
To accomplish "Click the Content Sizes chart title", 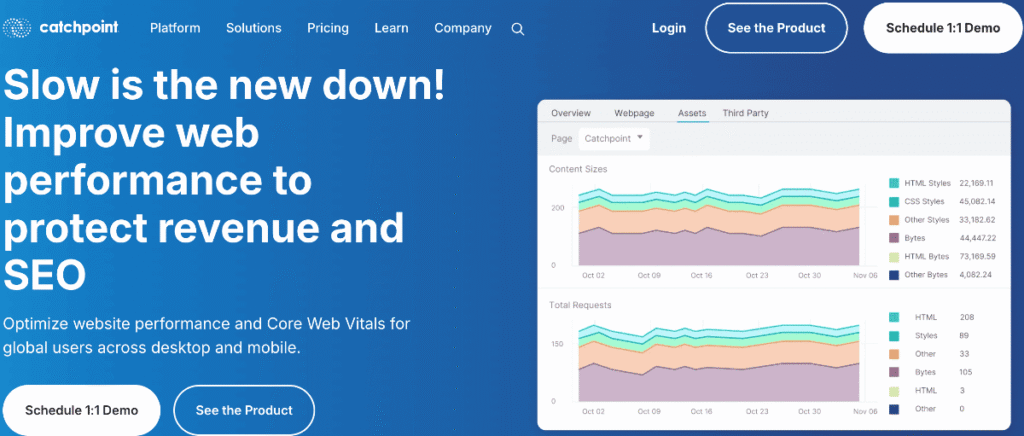I will tap(578, 169).
